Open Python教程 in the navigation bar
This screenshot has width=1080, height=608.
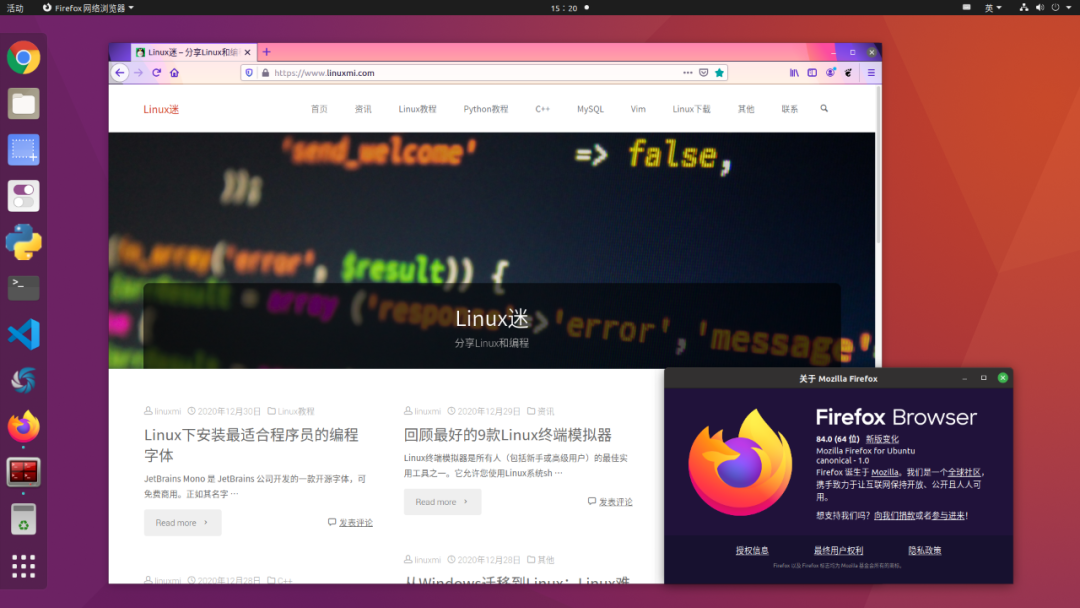[x=486, y=109]
